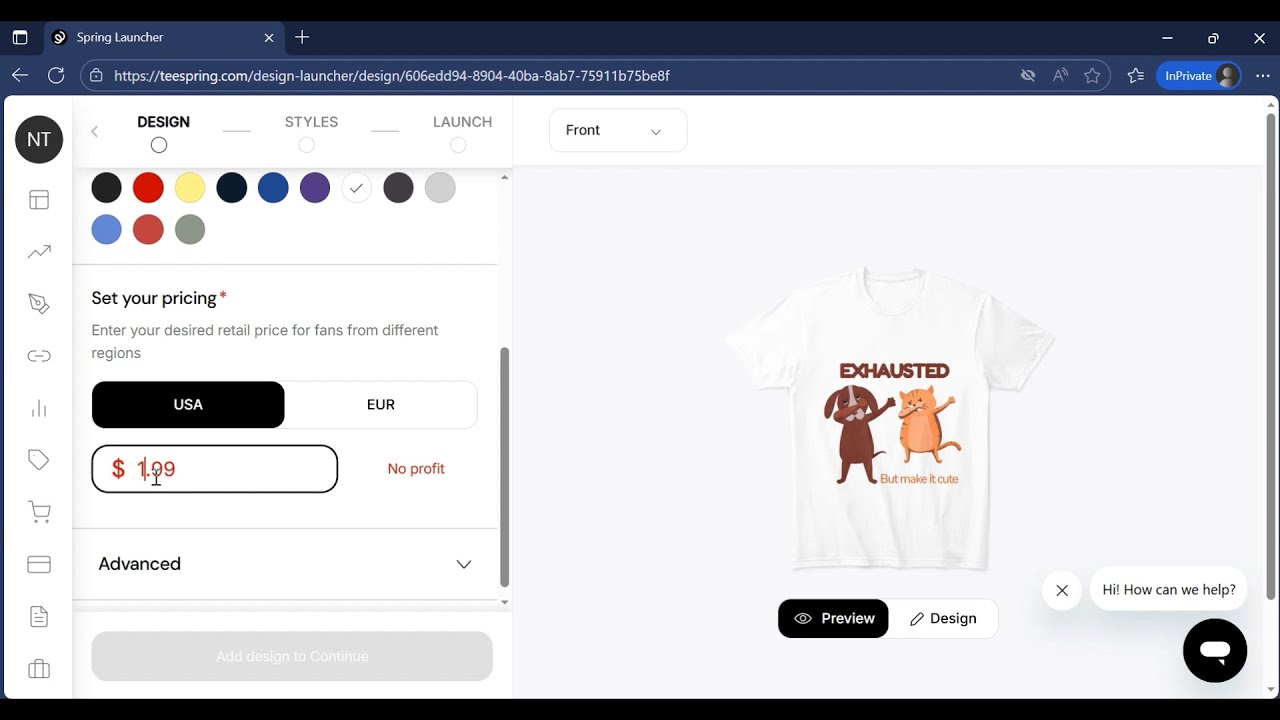This screenshot has height=720, width=1280.
Task: Go back with the left chevron beside DESIGN
Action: (x=95, y=131)
